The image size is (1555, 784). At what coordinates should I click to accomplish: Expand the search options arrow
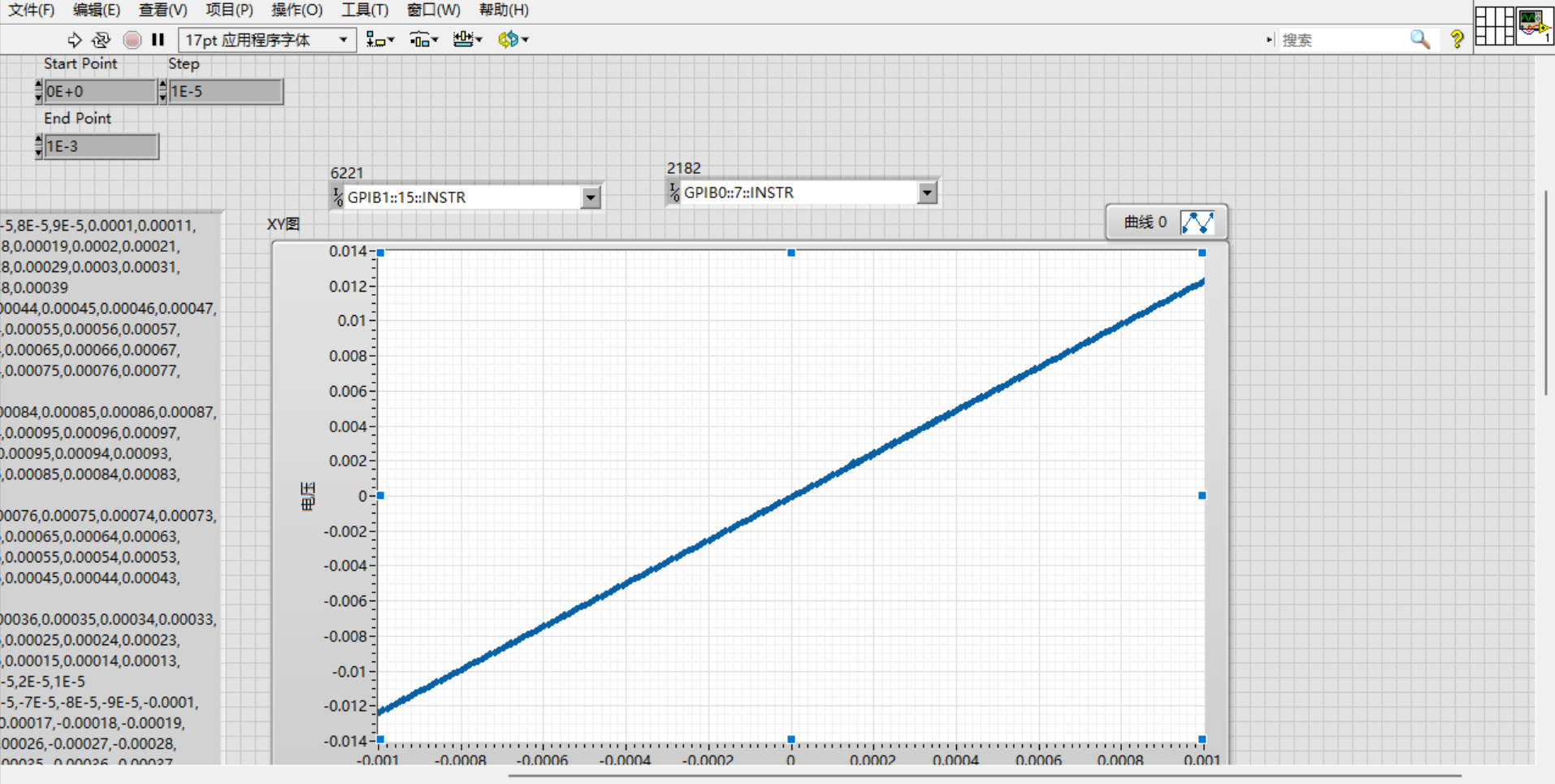tap(1269, 39)
